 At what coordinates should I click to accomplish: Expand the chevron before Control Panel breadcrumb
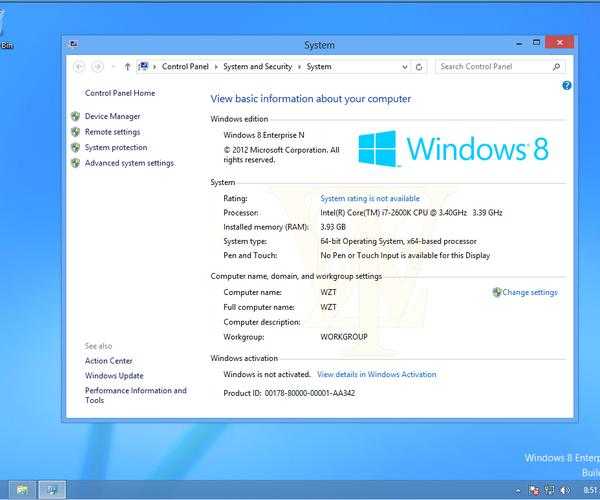[155, 67]
